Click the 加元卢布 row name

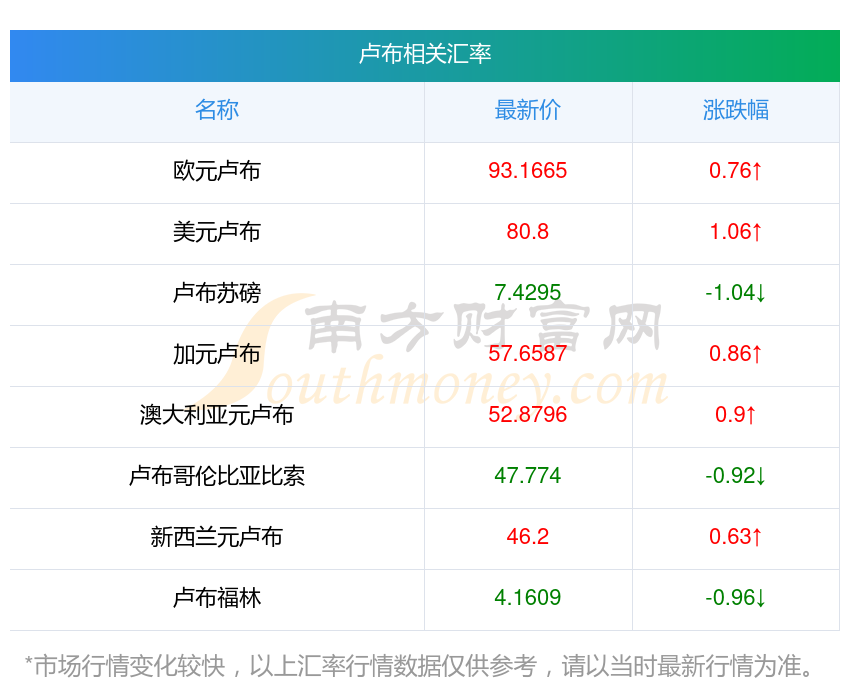pos(217,354)
